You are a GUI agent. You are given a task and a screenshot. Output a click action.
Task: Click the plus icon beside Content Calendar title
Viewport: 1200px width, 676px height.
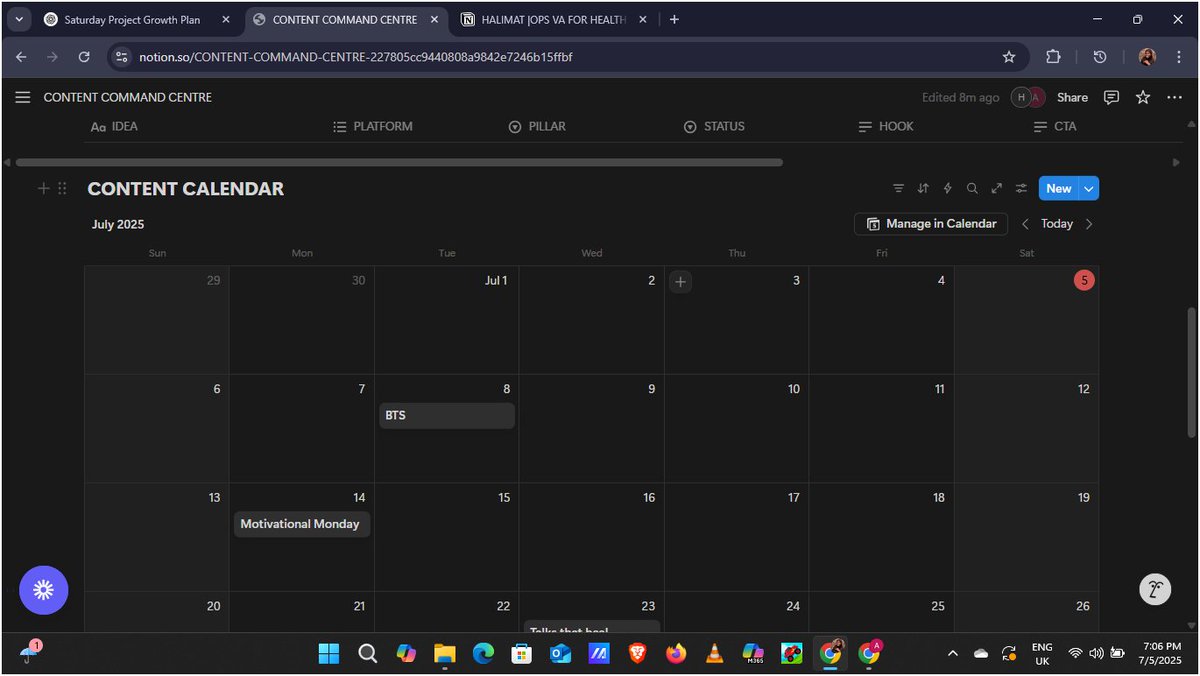[43, 188]
